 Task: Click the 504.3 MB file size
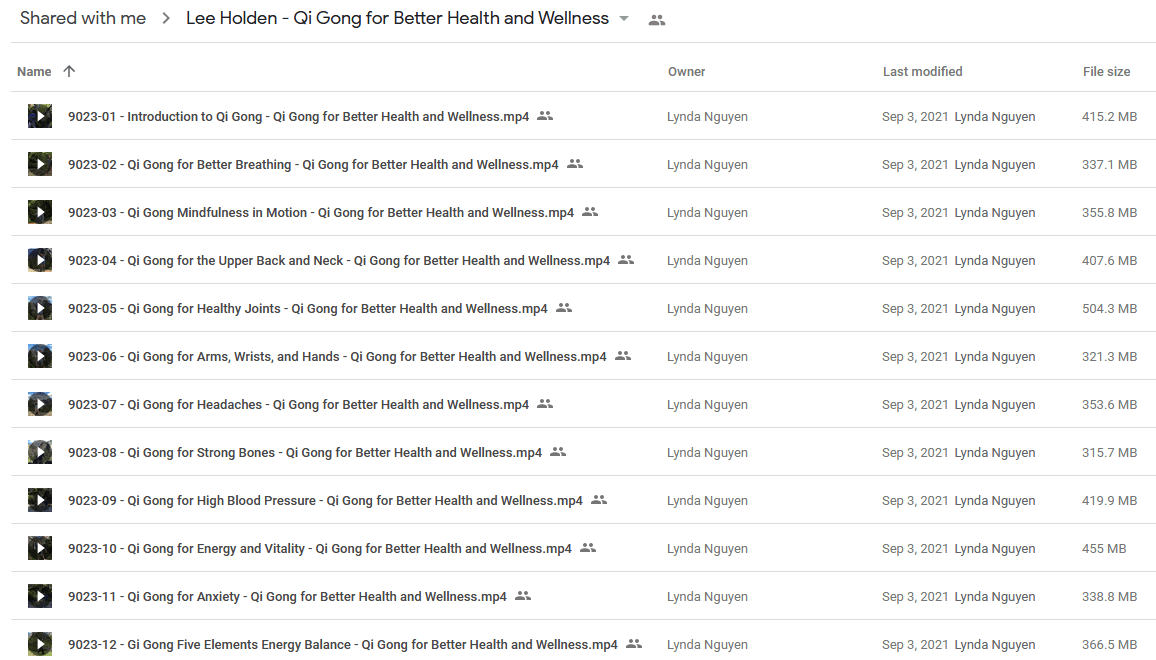(x=1110, y=308)
